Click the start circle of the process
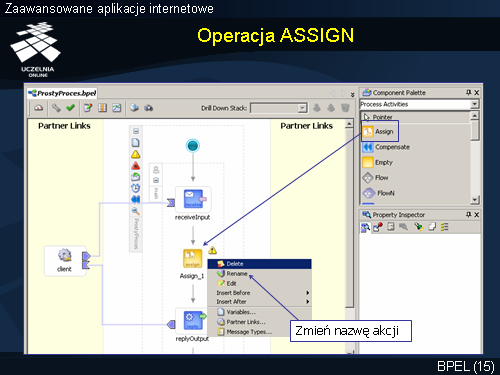 tap(193, 146)
